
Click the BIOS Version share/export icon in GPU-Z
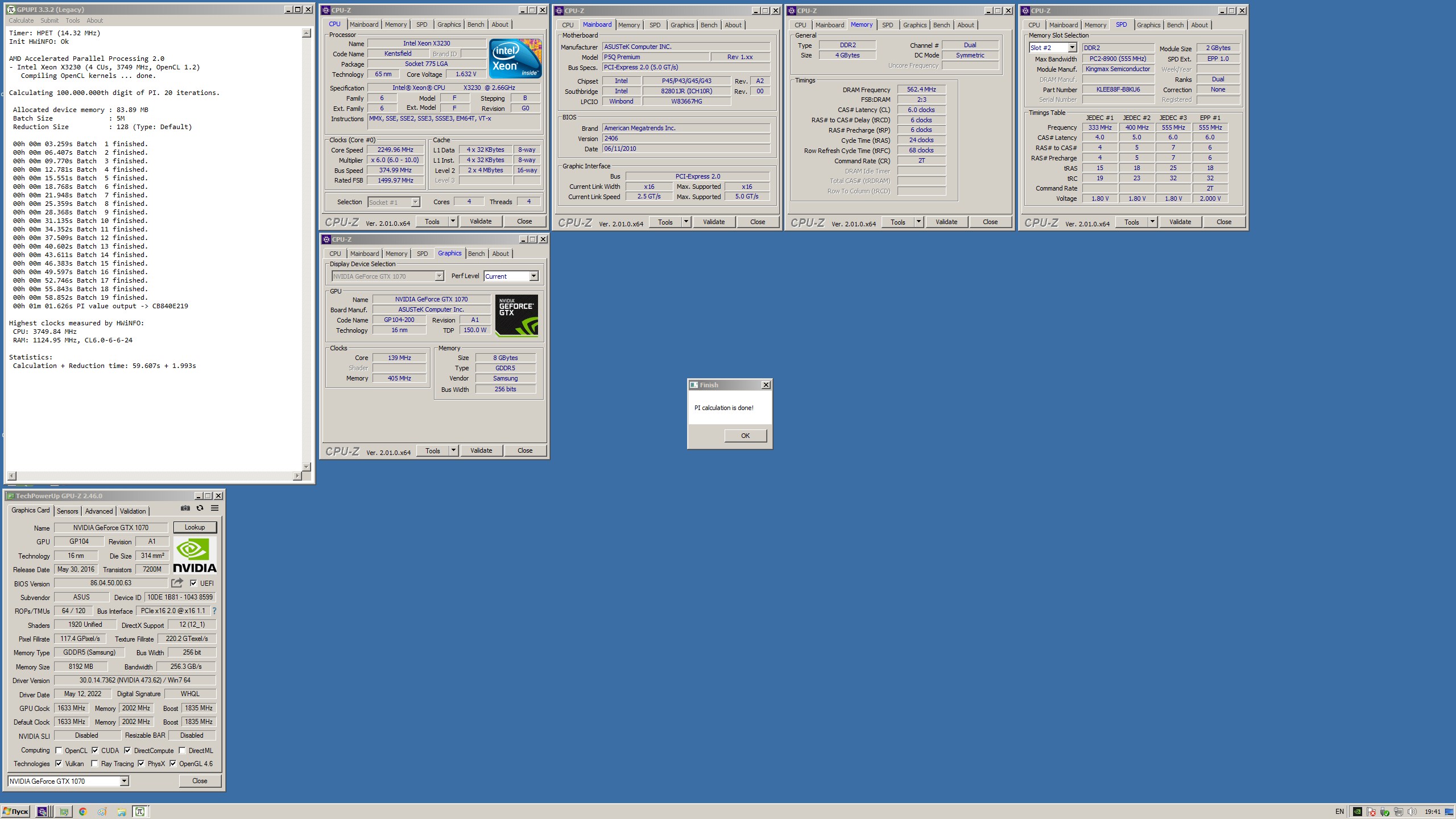(x=177, y=582)
